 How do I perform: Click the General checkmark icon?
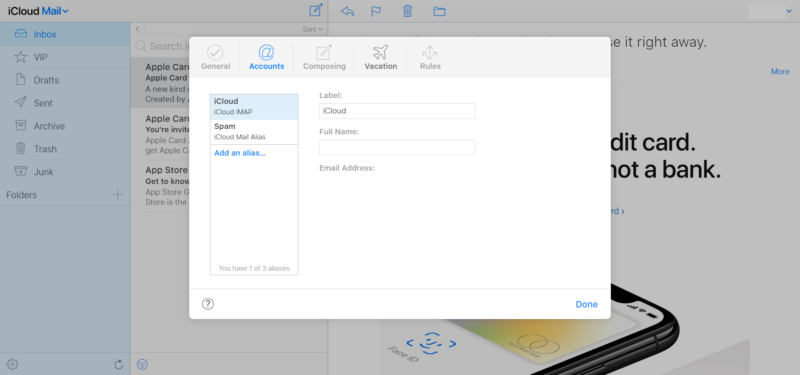215,52
